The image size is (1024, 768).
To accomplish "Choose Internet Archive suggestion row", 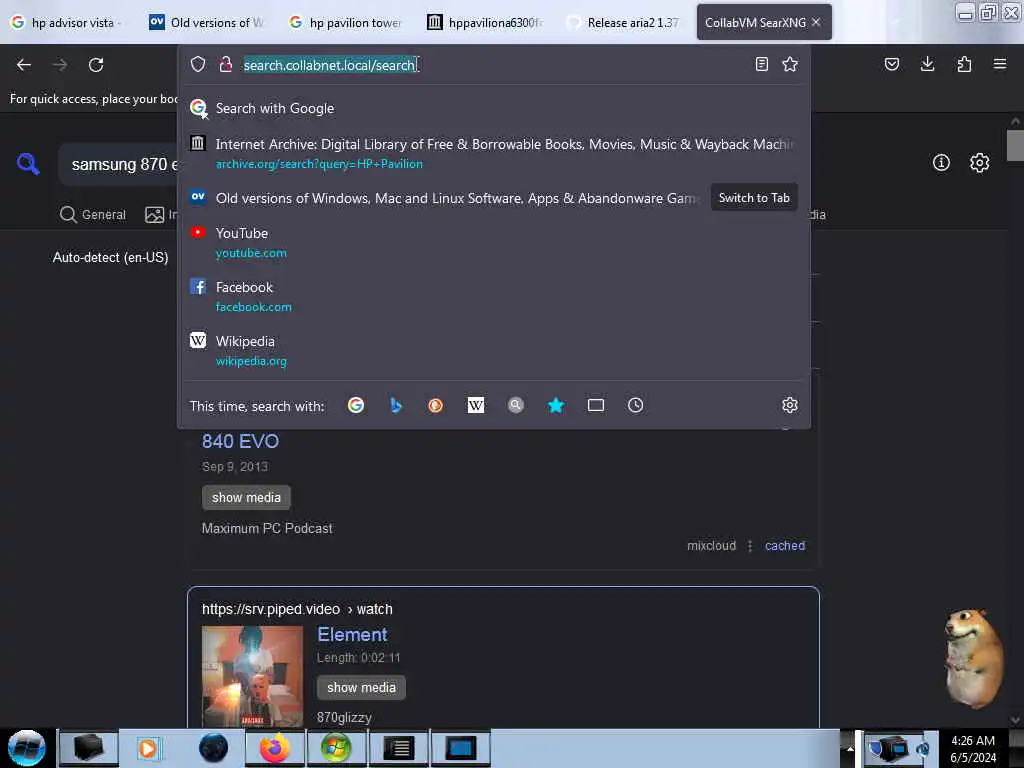I will coord(494,153).
